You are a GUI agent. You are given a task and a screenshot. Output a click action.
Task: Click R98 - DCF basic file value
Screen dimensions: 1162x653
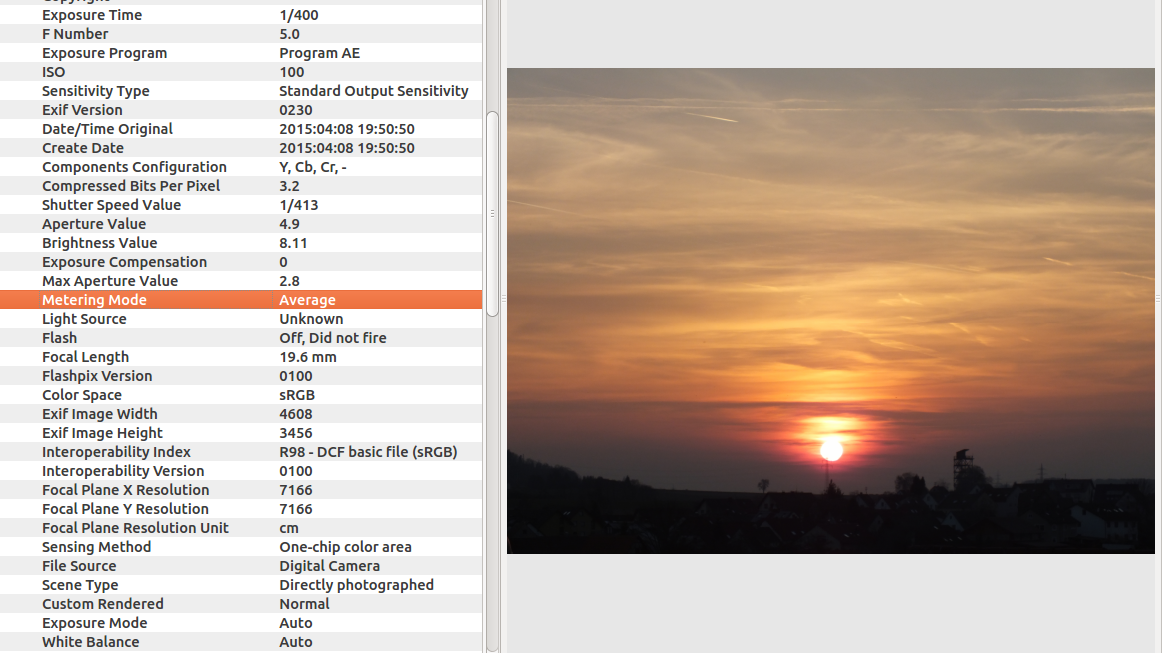[368, 452]
